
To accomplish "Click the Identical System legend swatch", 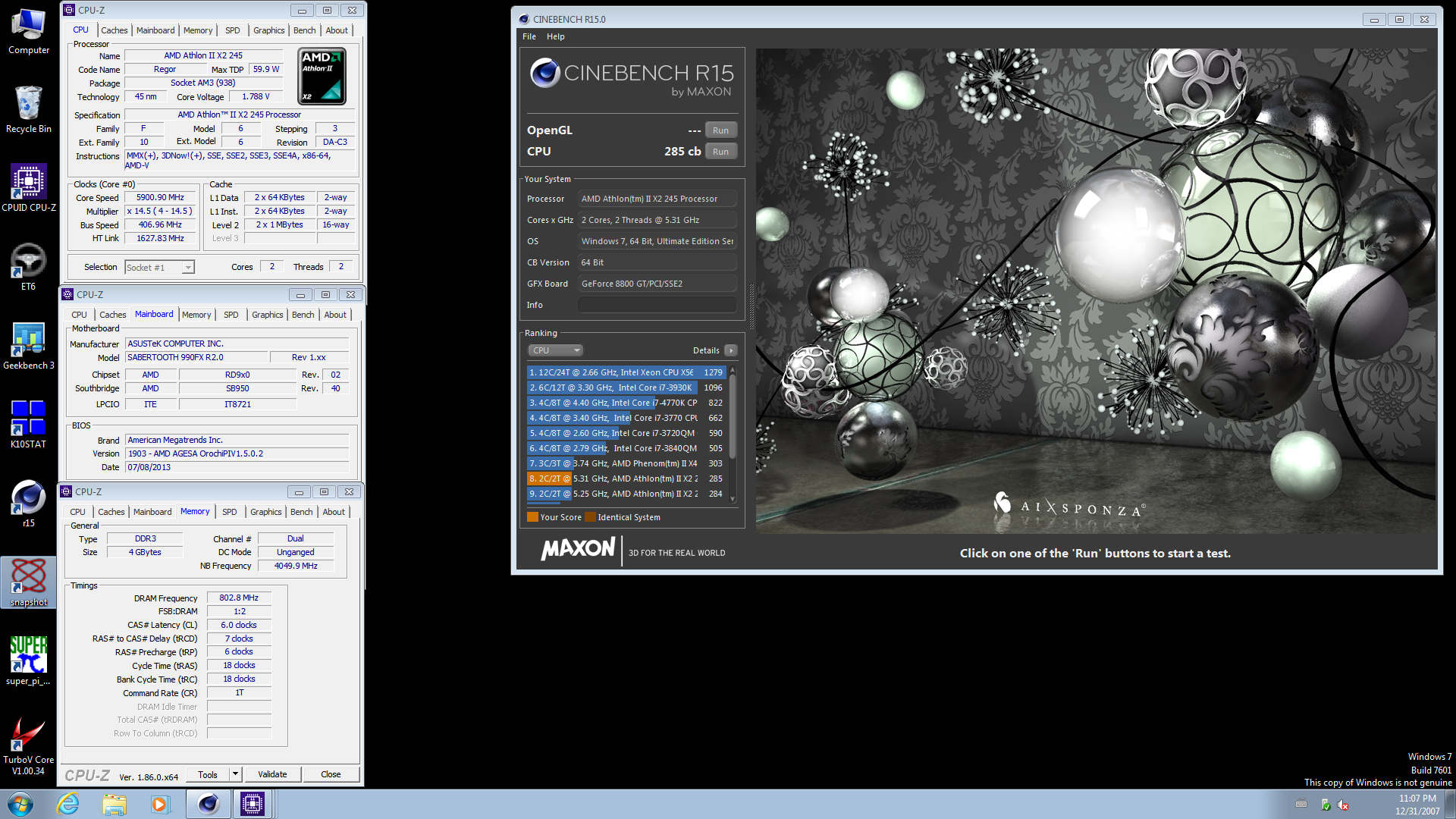I will [590, 517].
